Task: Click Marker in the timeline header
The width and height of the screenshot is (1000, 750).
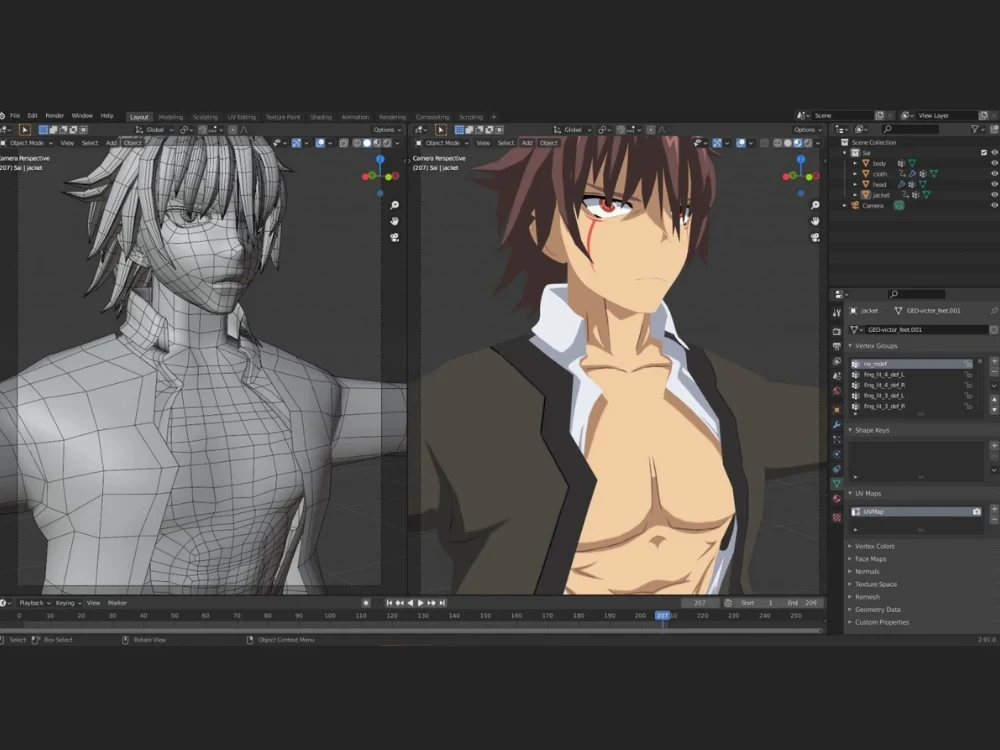Action: 117,603
